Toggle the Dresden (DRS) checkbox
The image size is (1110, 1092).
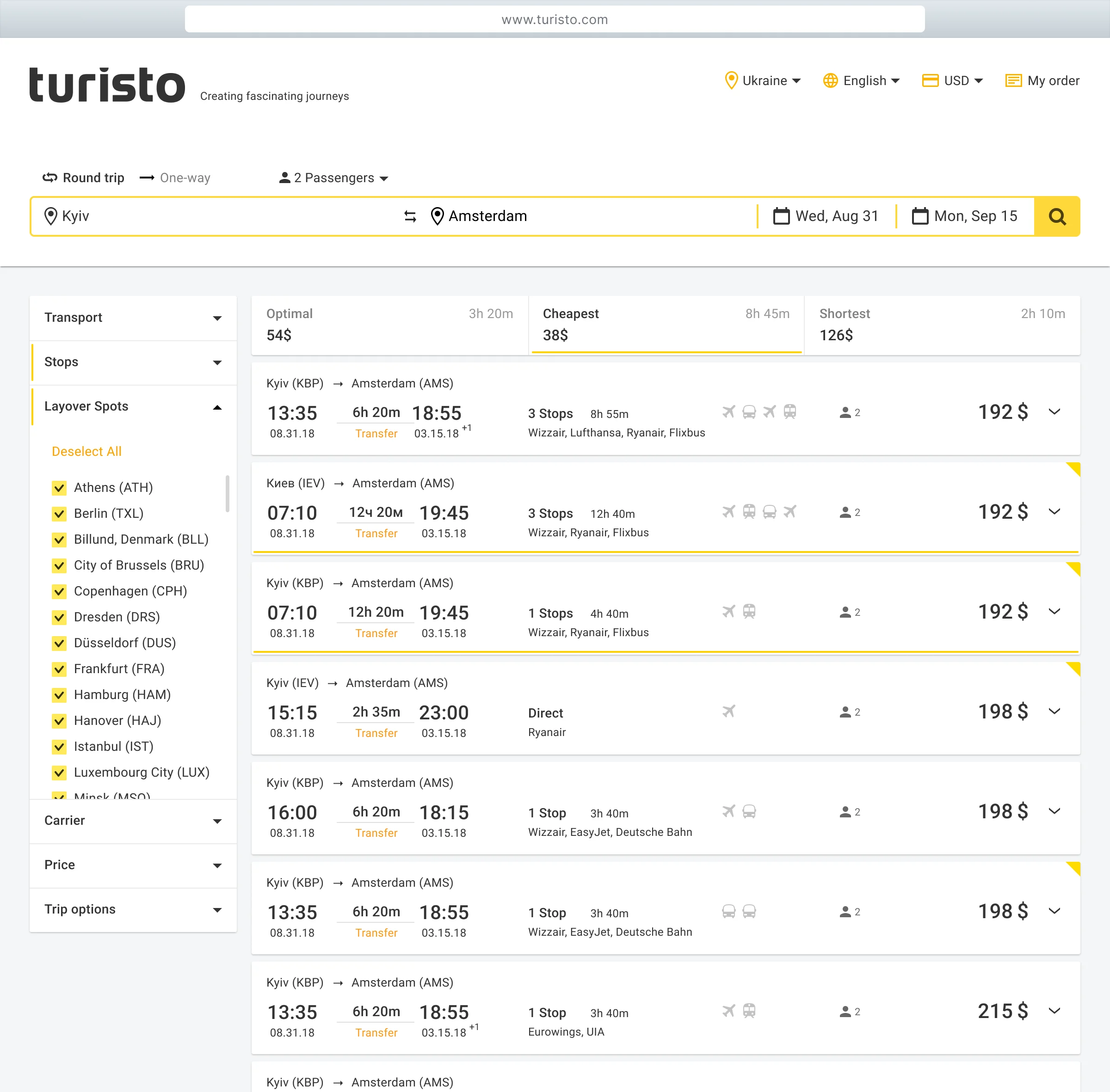point(59,617)
